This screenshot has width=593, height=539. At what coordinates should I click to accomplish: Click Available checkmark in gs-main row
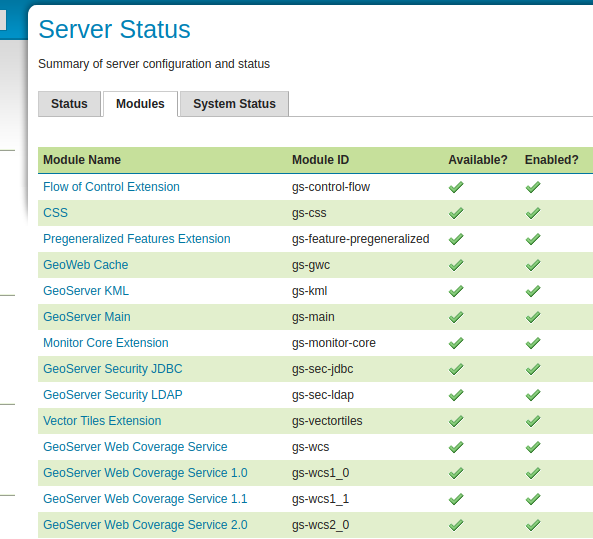pyautogui.click(x=456, y=317)
